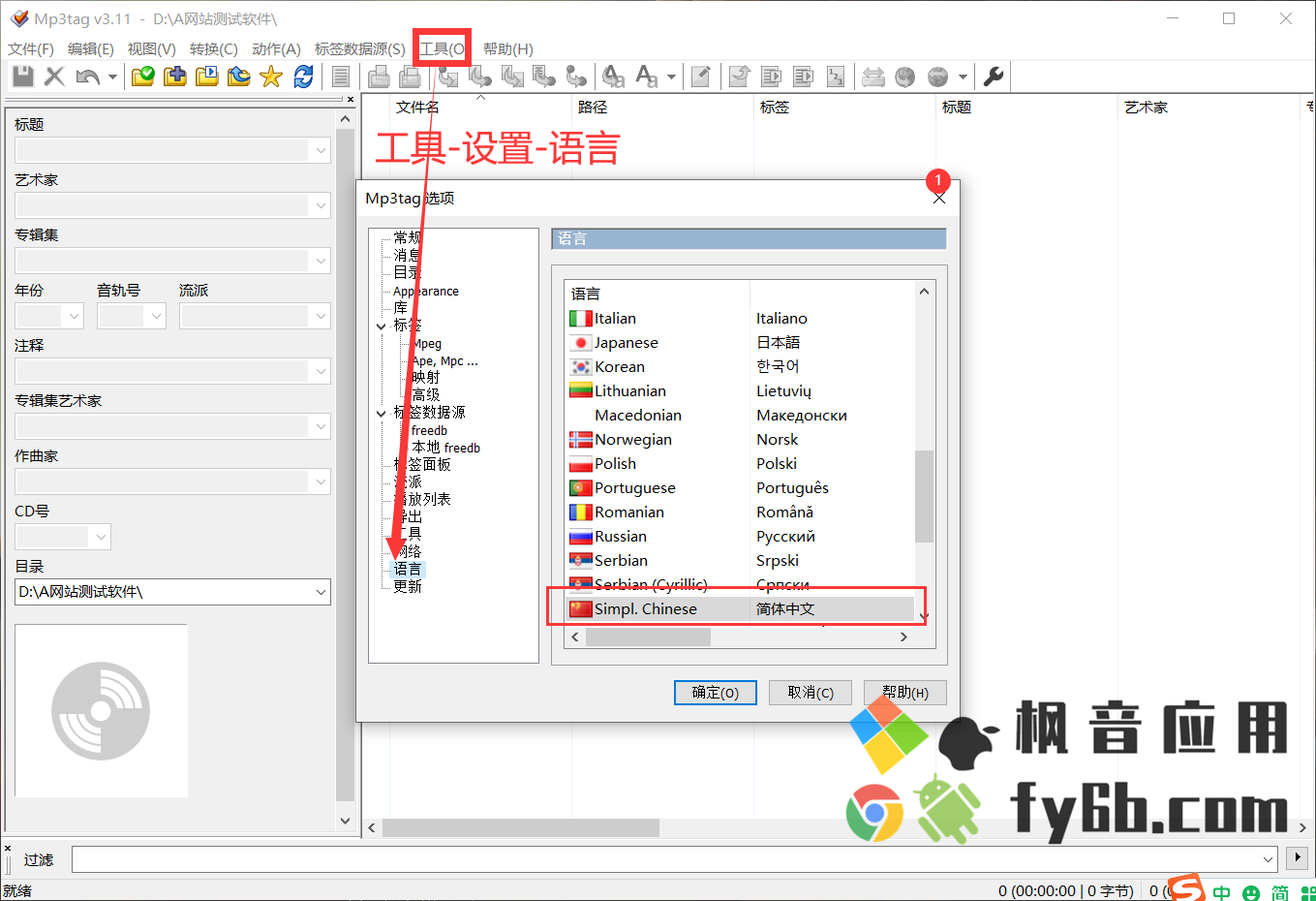1316x901 pixels.
Task: Click the Sogou S input method icon
Action: pos(1187,888)
